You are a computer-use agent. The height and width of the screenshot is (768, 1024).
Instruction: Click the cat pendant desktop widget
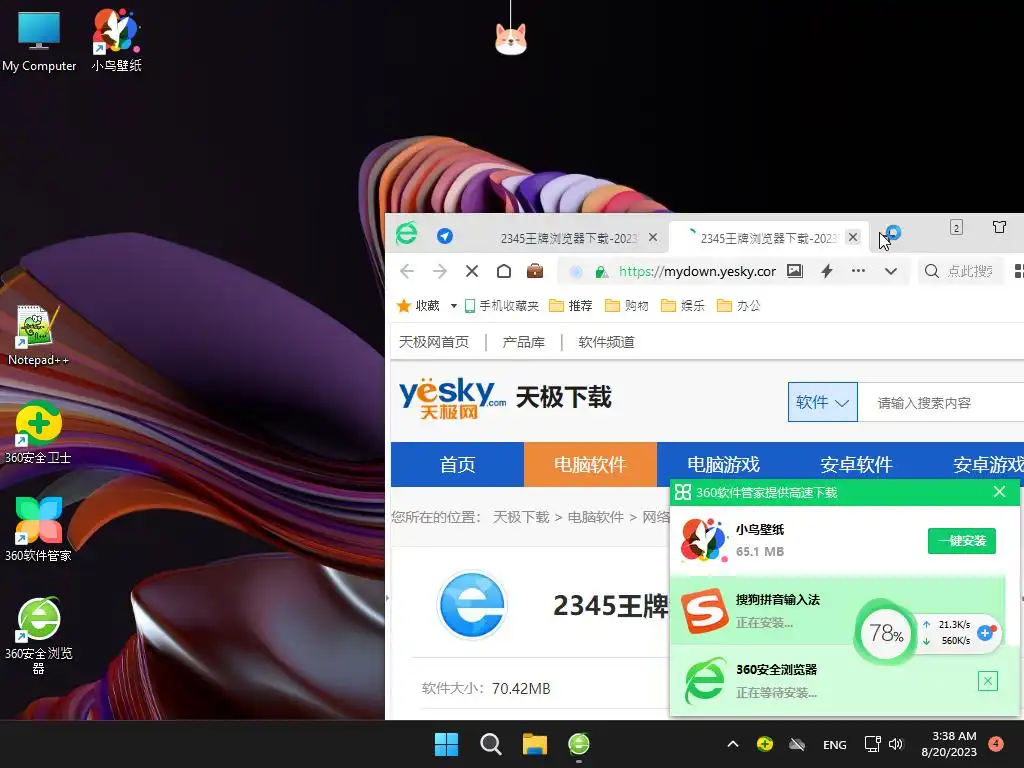click(511, 39)
